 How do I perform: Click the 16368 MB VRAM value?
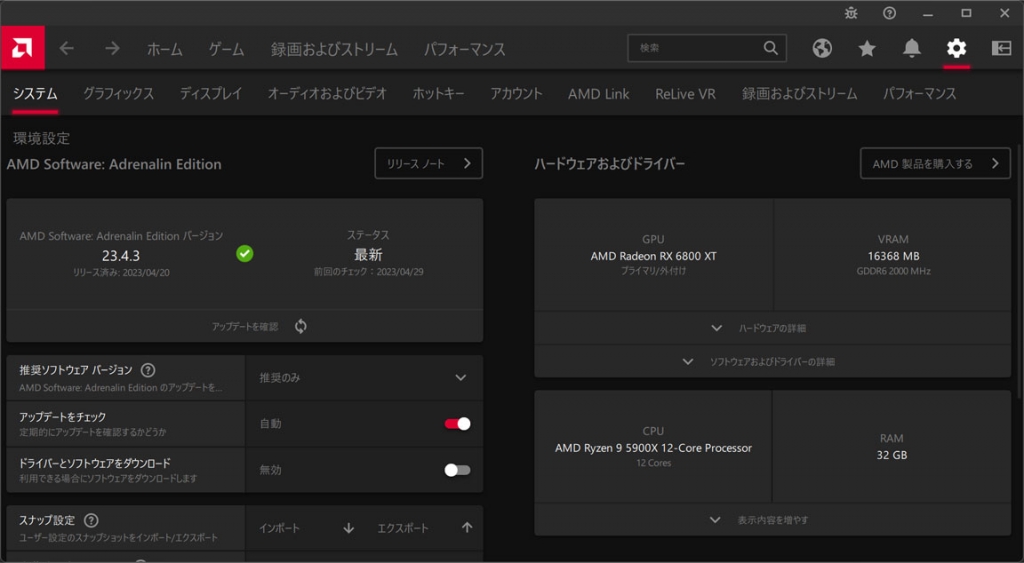pos(893,256)
